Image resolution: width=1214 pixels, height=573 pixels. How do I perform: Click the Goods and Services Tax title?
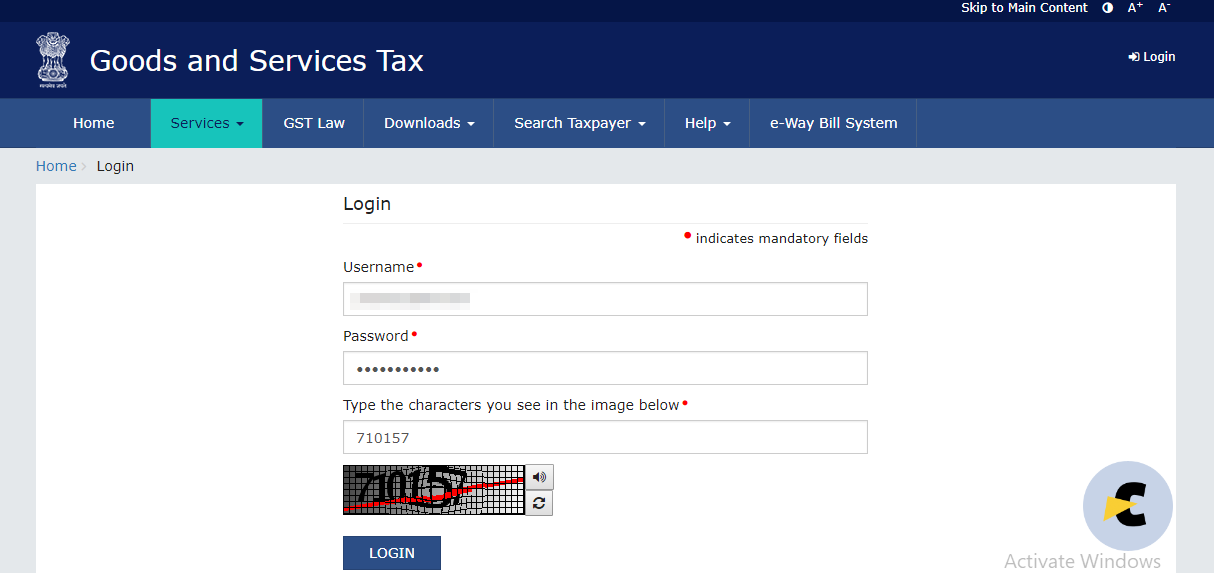257,61
